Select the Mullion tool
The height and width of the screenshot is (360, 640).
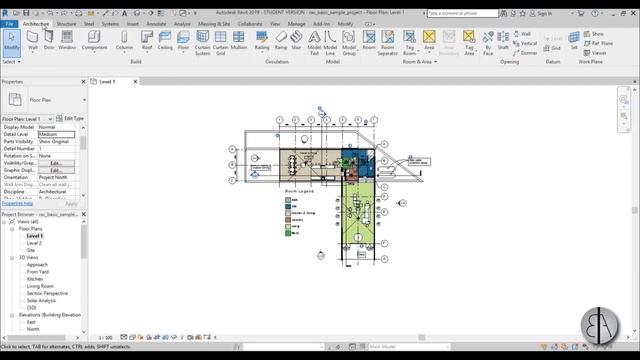click(x=239, y=41)
